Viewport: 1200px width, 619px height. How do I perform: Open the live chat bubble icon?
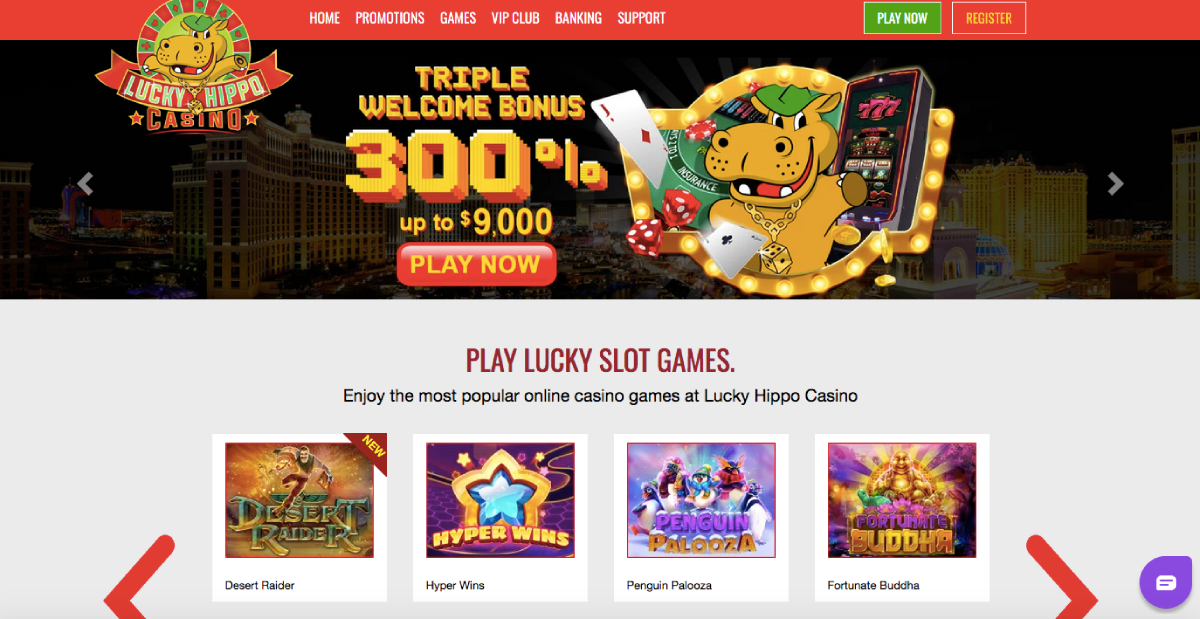(1167, 582)
